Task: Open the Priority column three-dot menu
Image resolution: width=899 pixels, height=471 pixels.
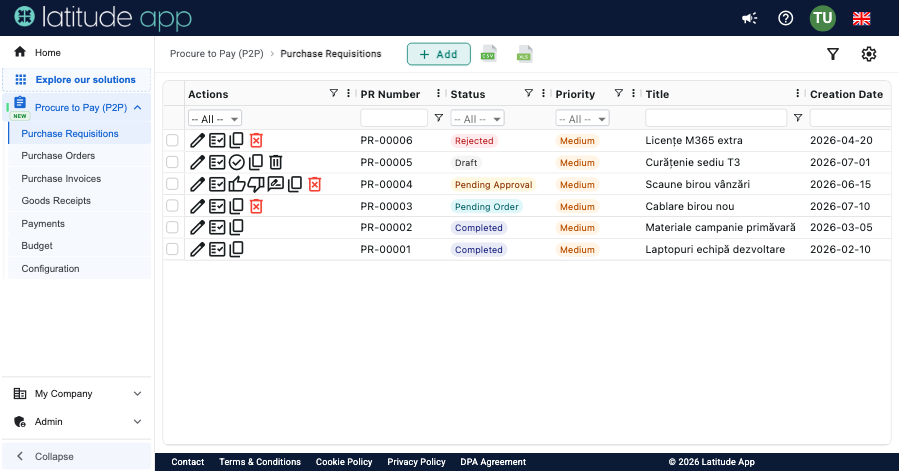Action: (x=633, y=93)
